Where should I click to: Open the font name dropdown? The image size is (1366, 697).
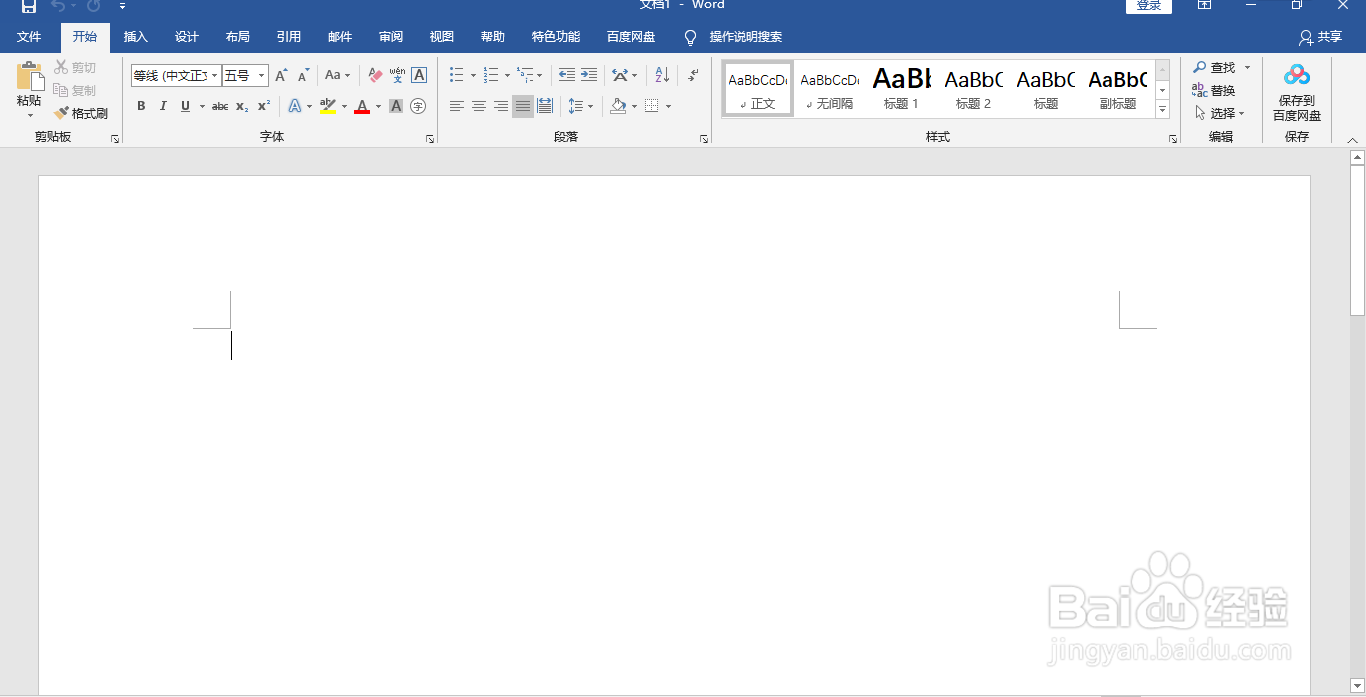tap(214, 76)
